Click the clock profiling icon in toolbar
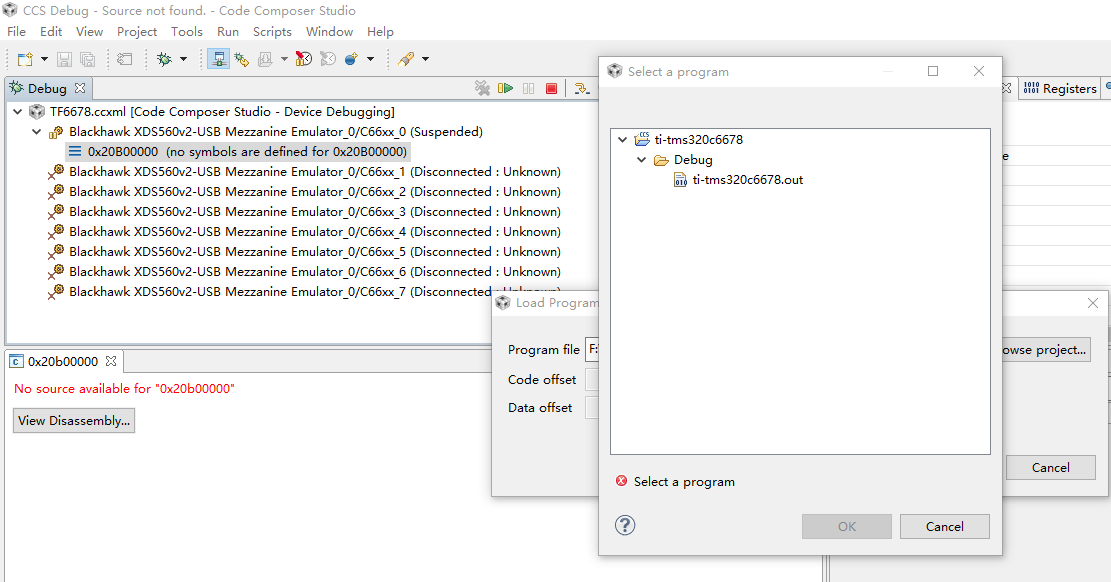The image size is (1111, 582). (303, 60)
